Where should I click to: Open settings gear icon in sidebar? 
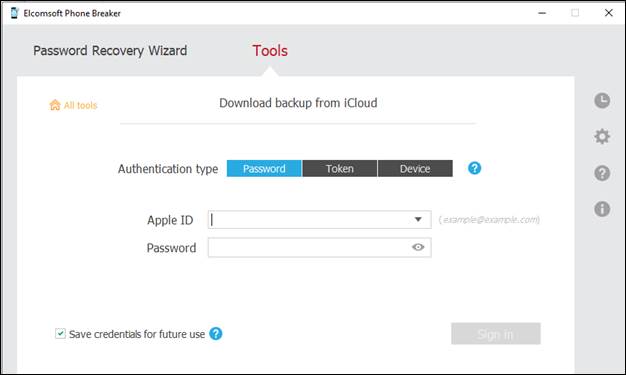click(x=602, y=137)
